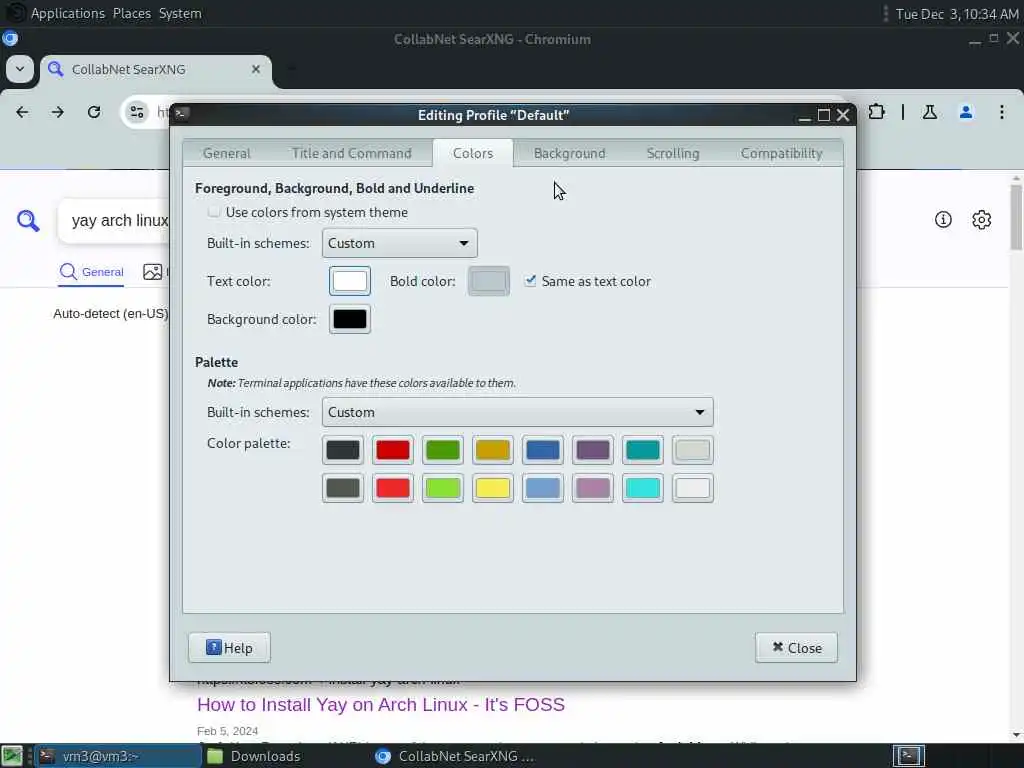Select the Colors tab

[473, 153]
